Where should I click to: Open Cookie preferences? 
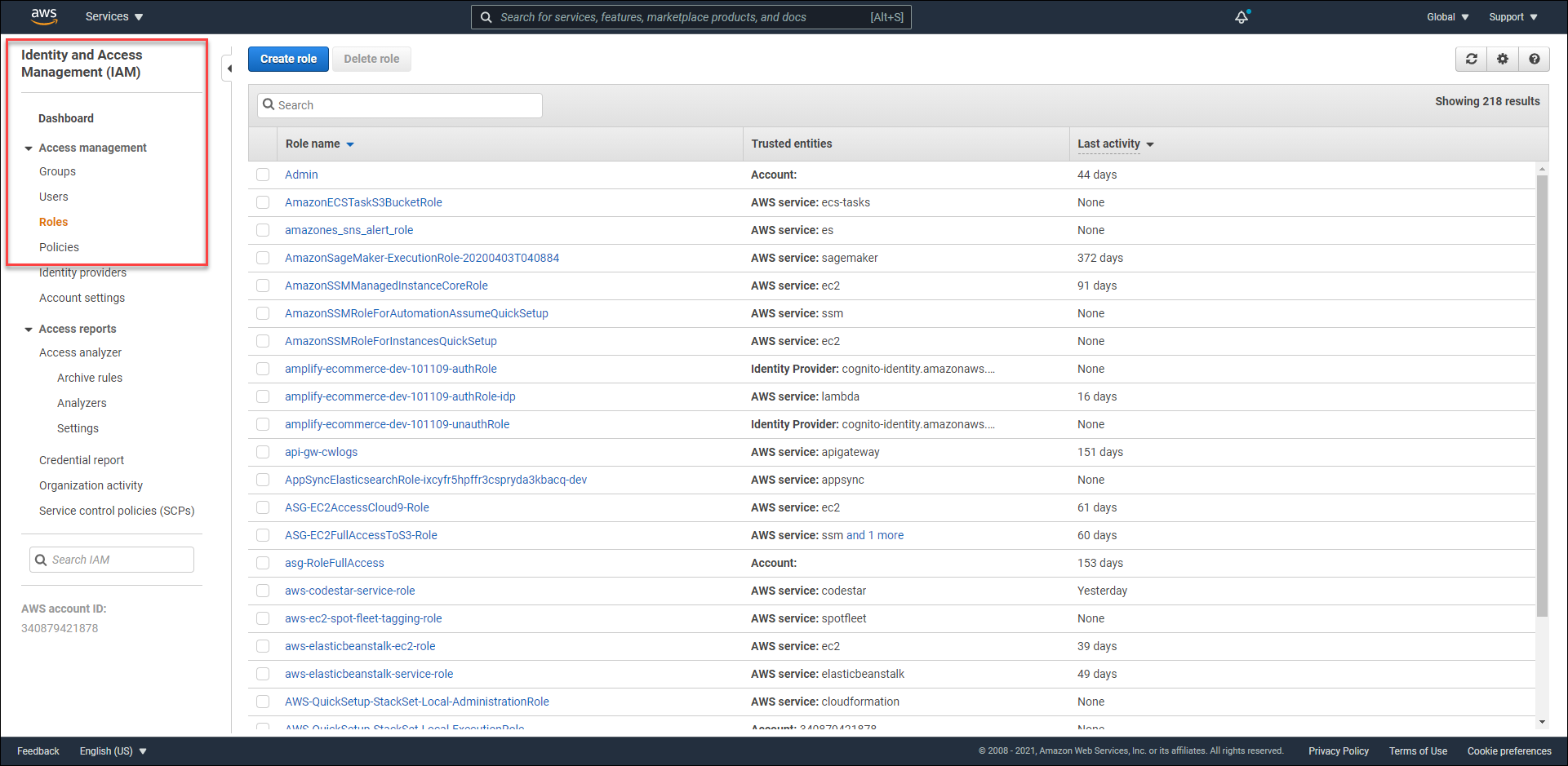pyautogui.click(x=1509, y=751)
